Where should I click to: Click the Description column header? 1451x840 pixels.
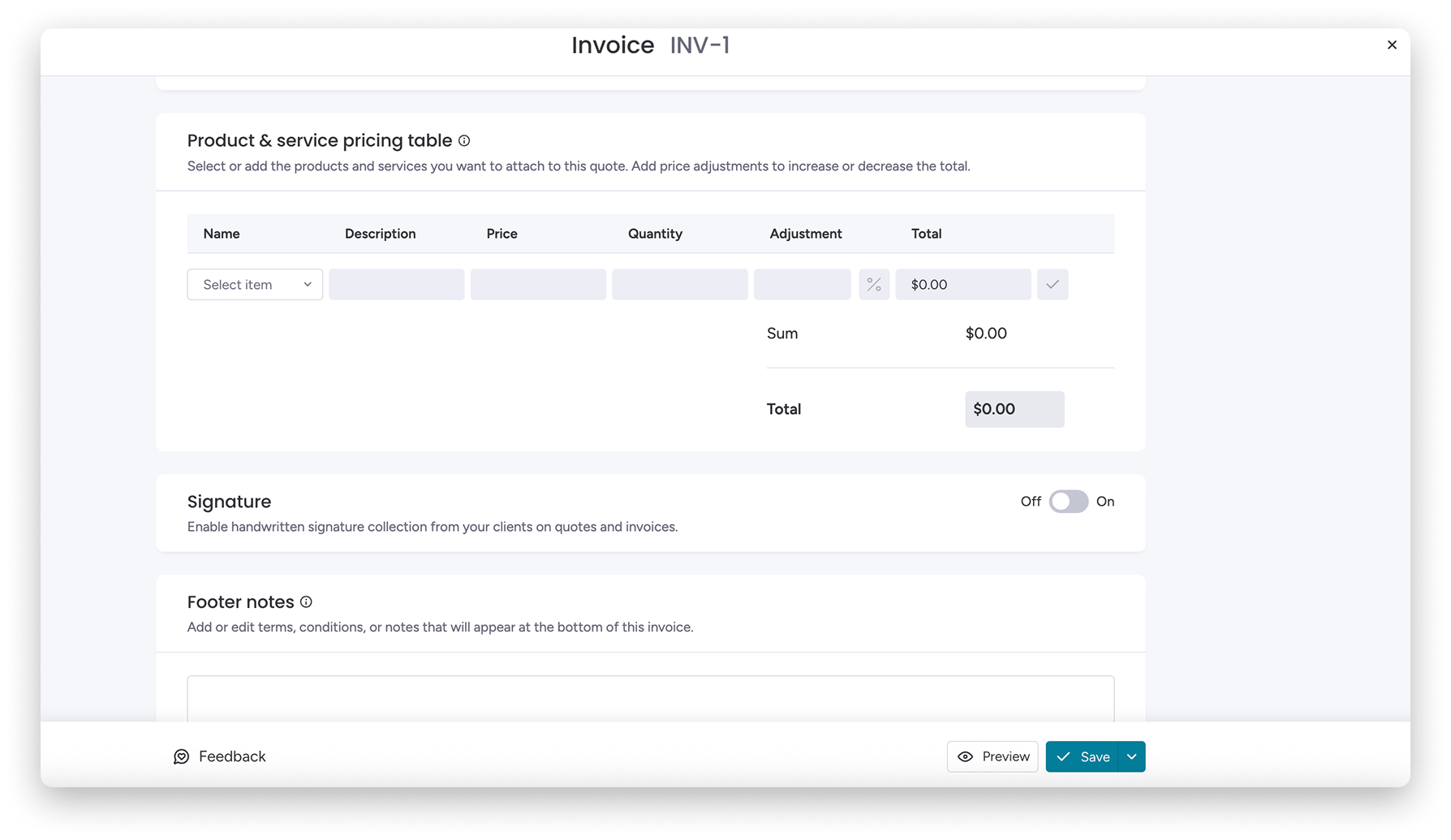tap(381, 234)
